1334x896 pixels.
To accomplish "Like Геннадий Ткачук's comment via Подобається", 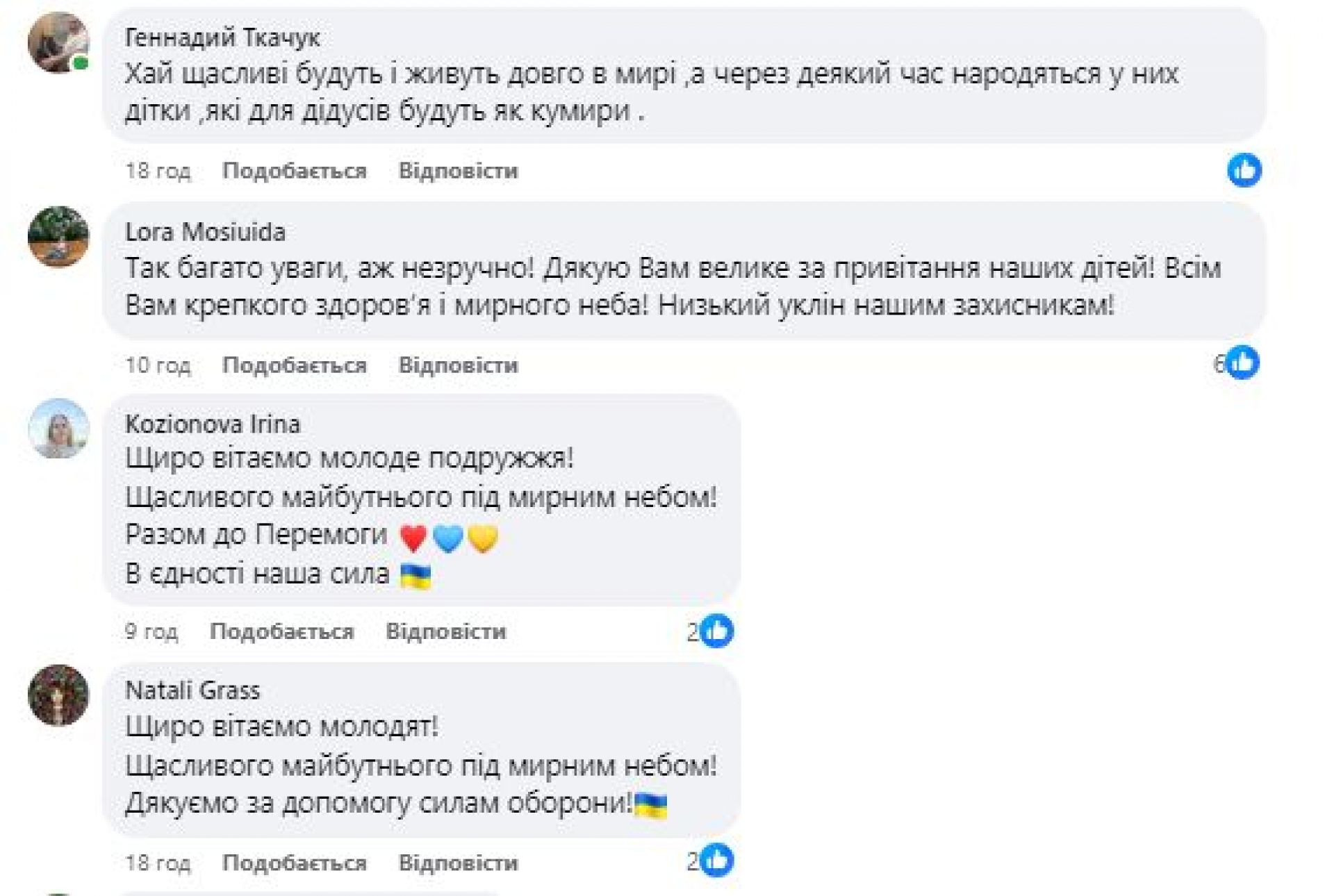I will [x=294, y=171].
